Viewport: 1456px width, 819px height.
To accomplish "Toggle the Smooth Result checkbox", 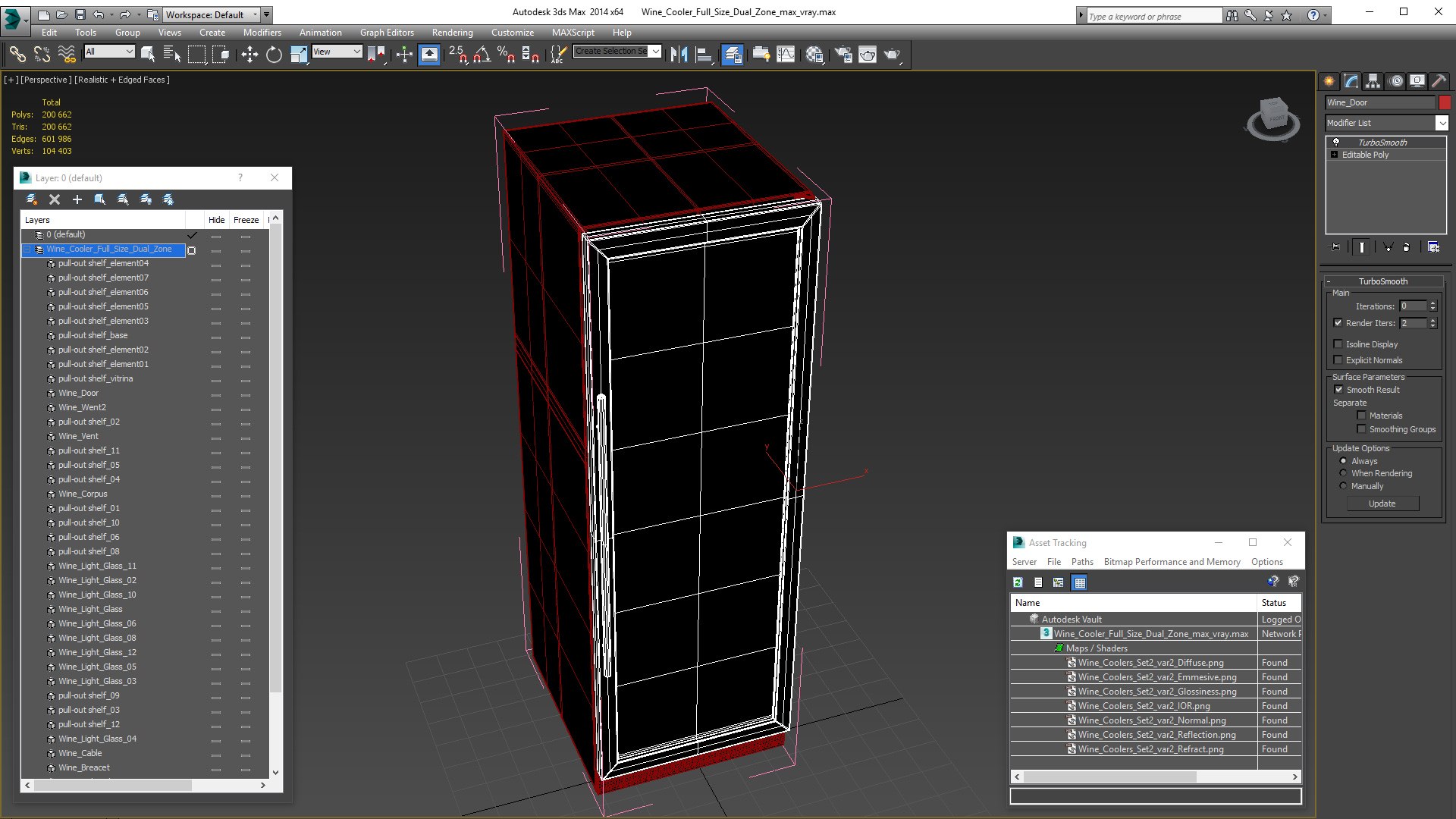I will click(x=1338, y=390).
